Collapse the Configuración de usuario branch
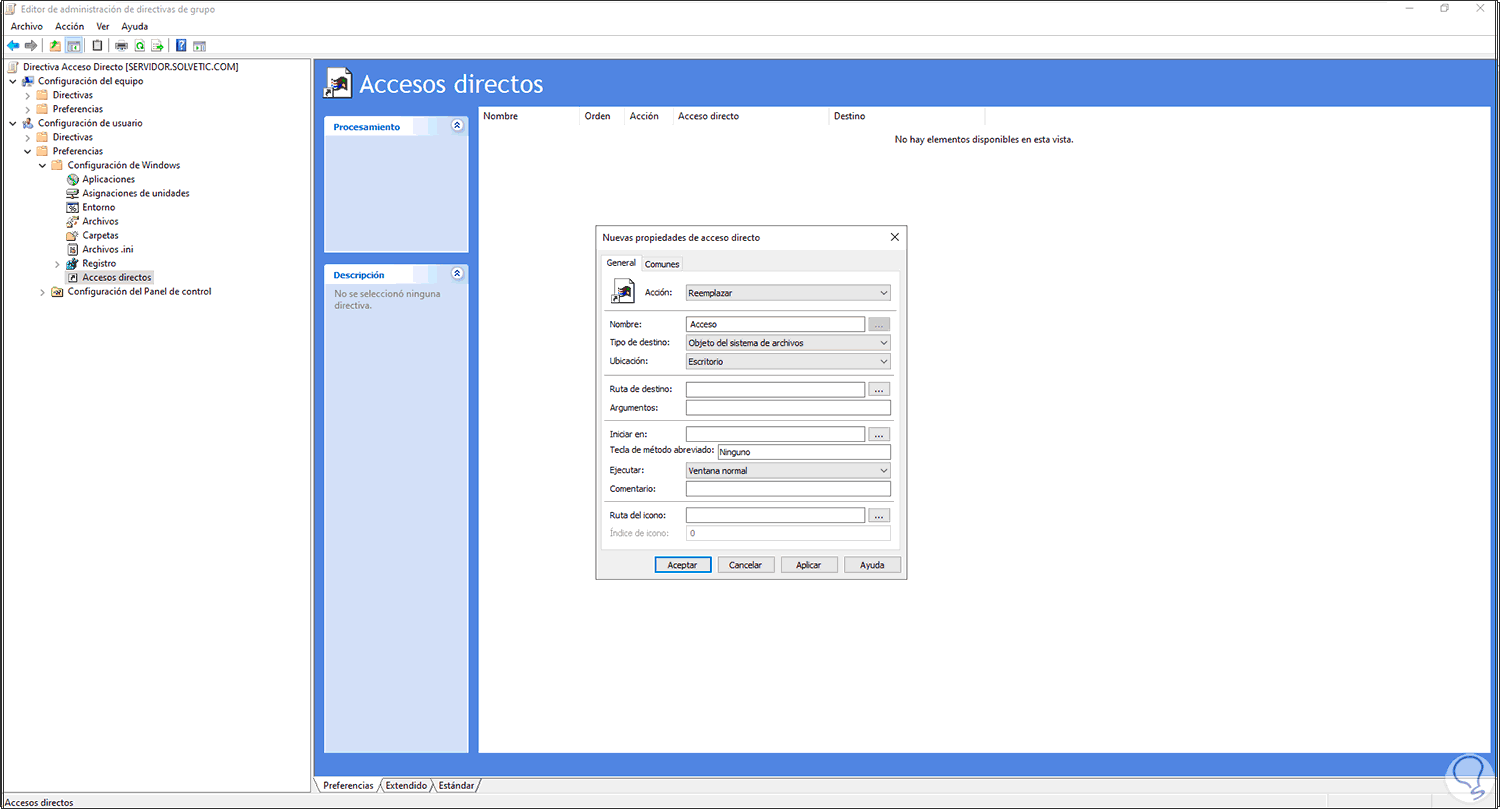The width and height of the screenshot is (1500, 809). point(12,123)
